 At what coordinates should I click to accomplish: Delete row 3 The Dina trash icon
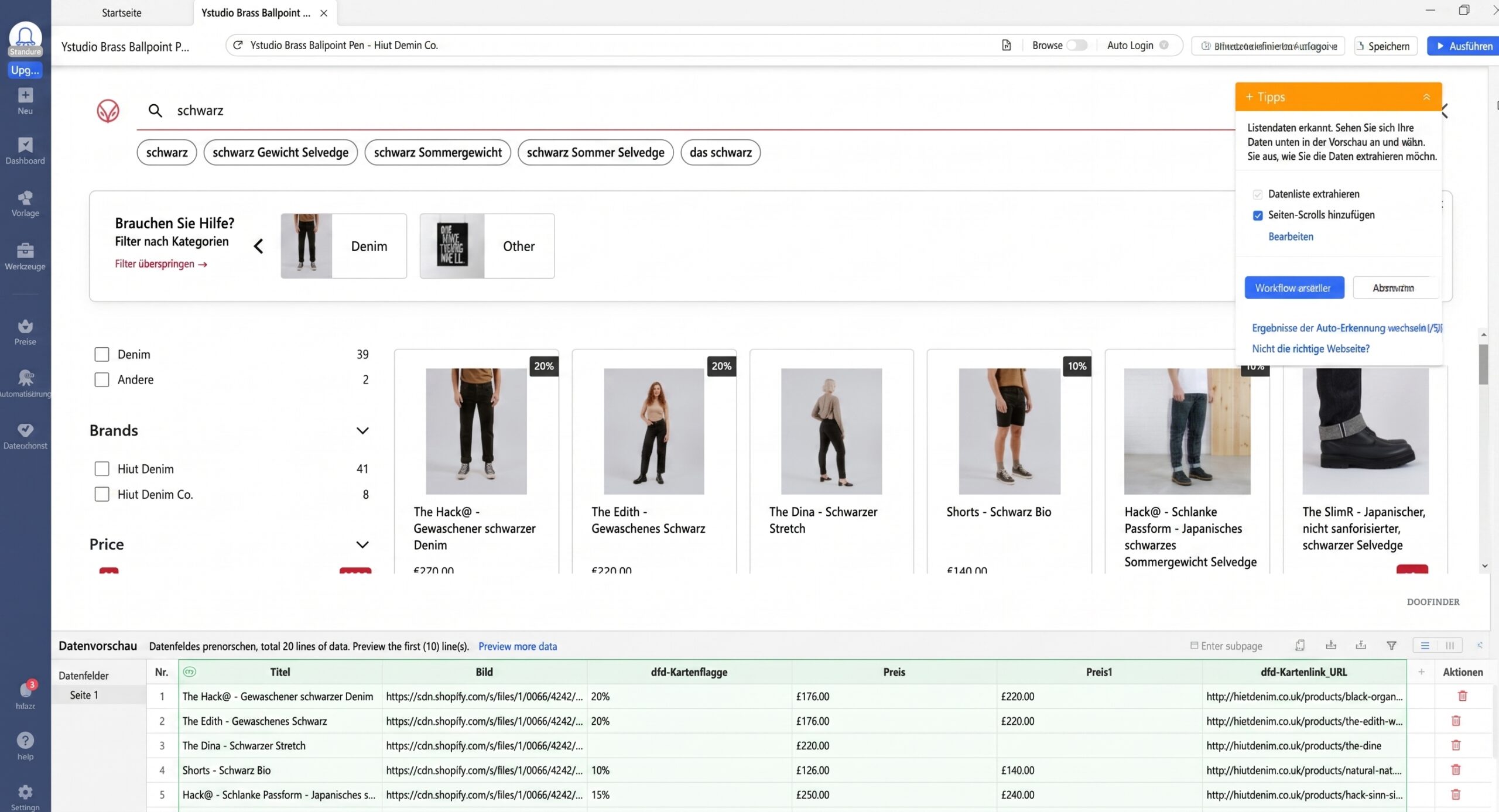click(x=1456, y=745)
